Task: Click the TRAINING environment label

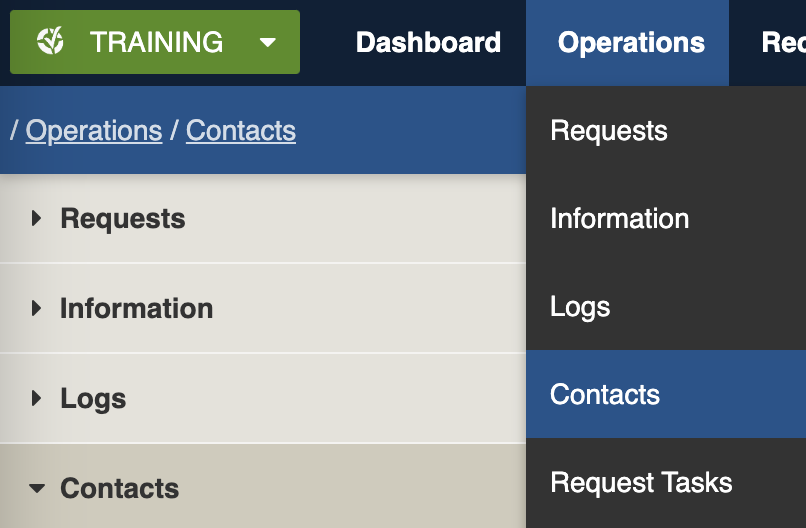Action: tap(156, 42)
